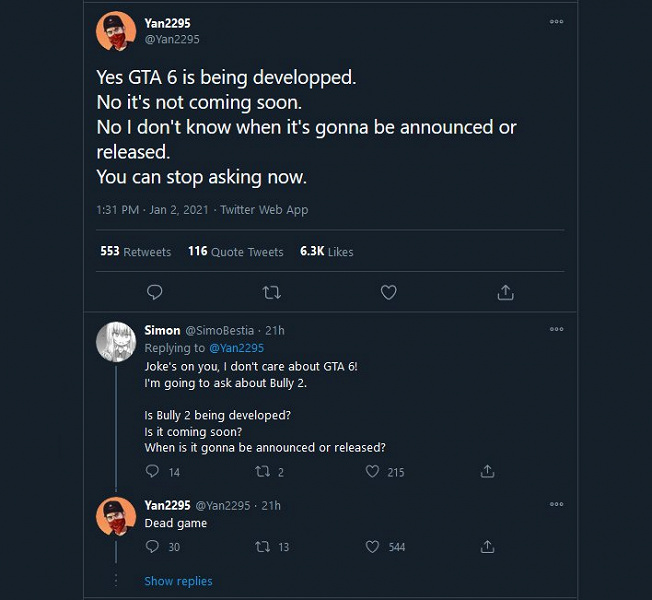Viewport: 652px width, 600px height.
Task: Like Simon's Bully 2 reply
Action: click(372, 471)
